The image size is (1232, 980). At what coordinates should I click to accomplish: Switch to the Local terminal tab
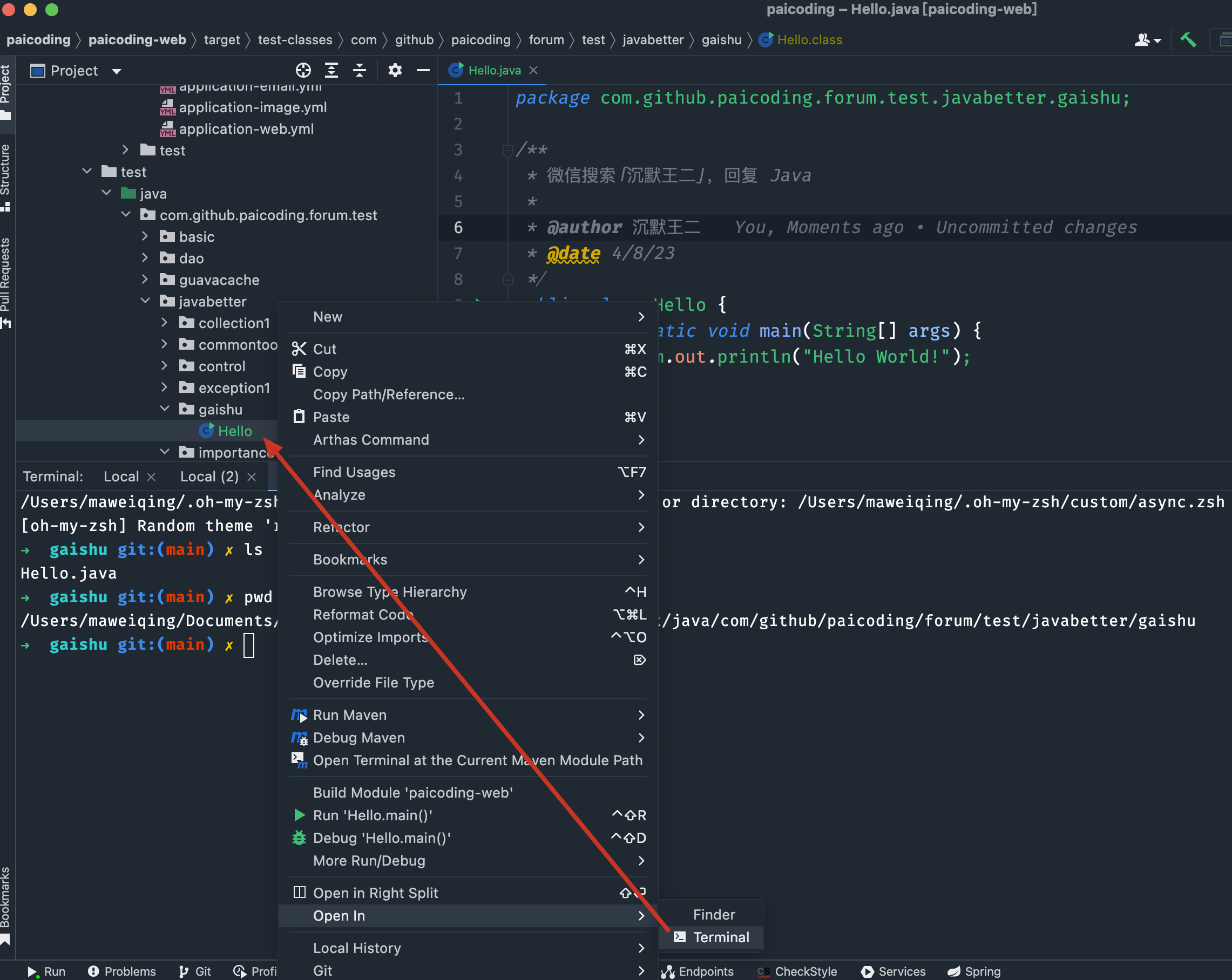pos(121,477)
